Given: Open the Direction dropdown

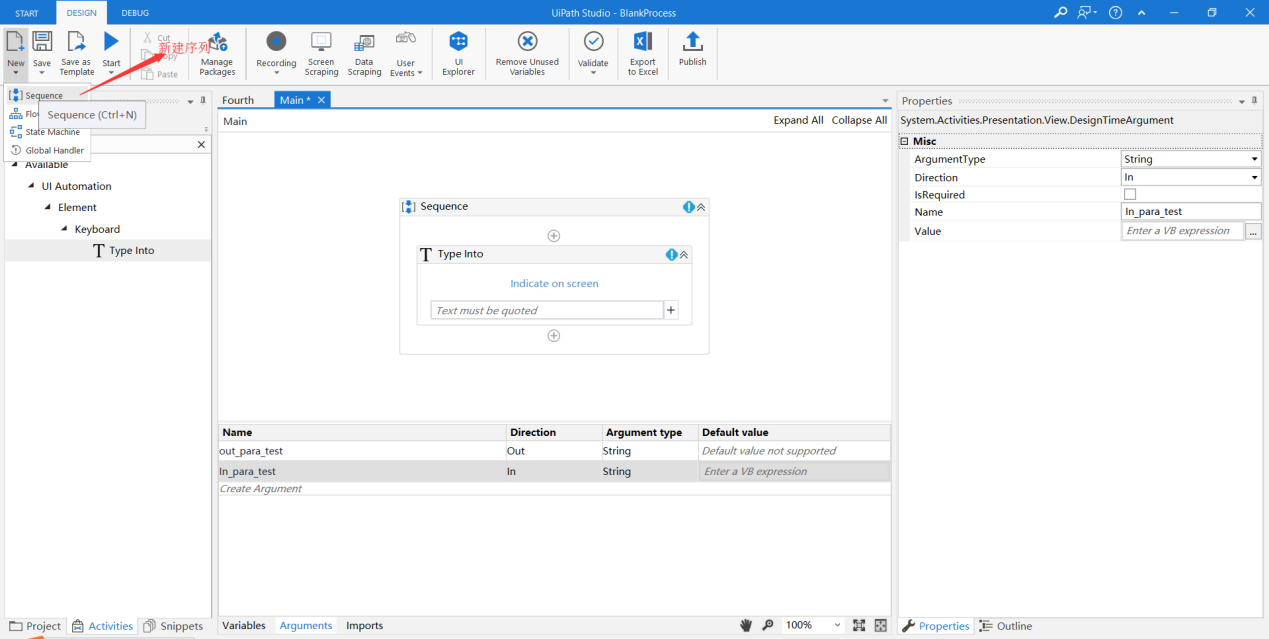Looking at the screenshot, I should [1254, 176].
